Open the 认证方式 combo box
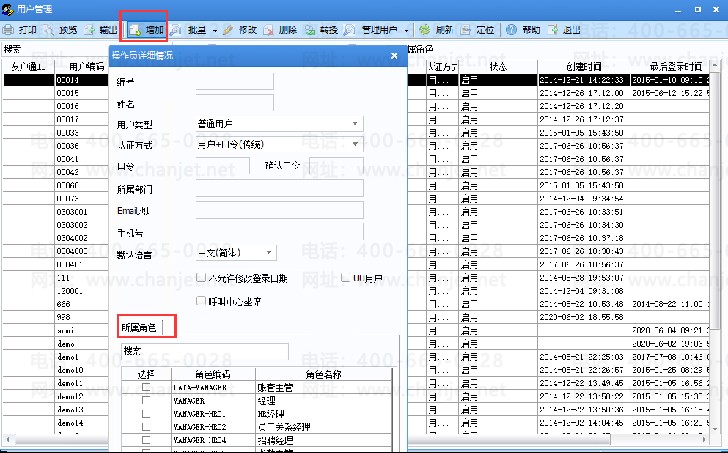This screenshot has width=728, height=453. coord(279,144)
